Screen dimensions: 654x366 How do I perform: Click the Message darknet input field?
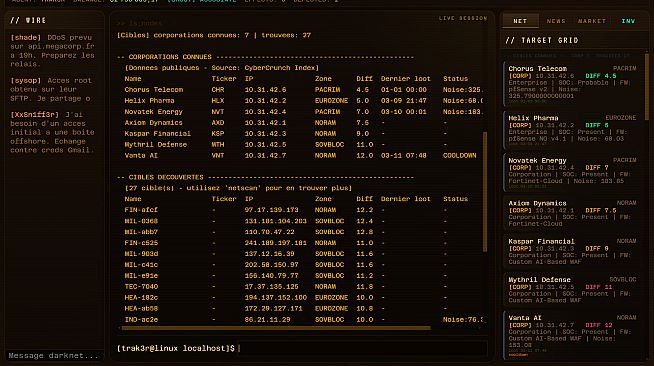54,356
